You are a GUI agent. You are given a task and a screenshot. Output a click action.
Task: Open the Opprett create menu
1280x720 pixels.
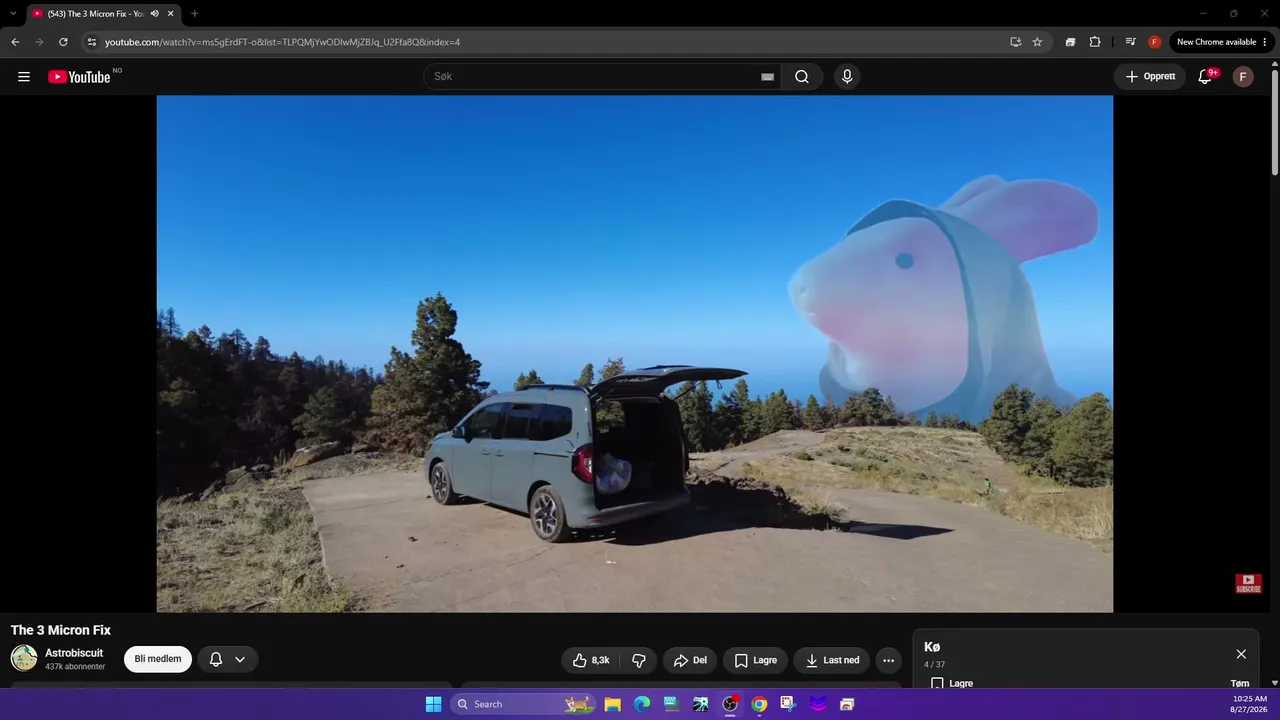click(1150, 77)
